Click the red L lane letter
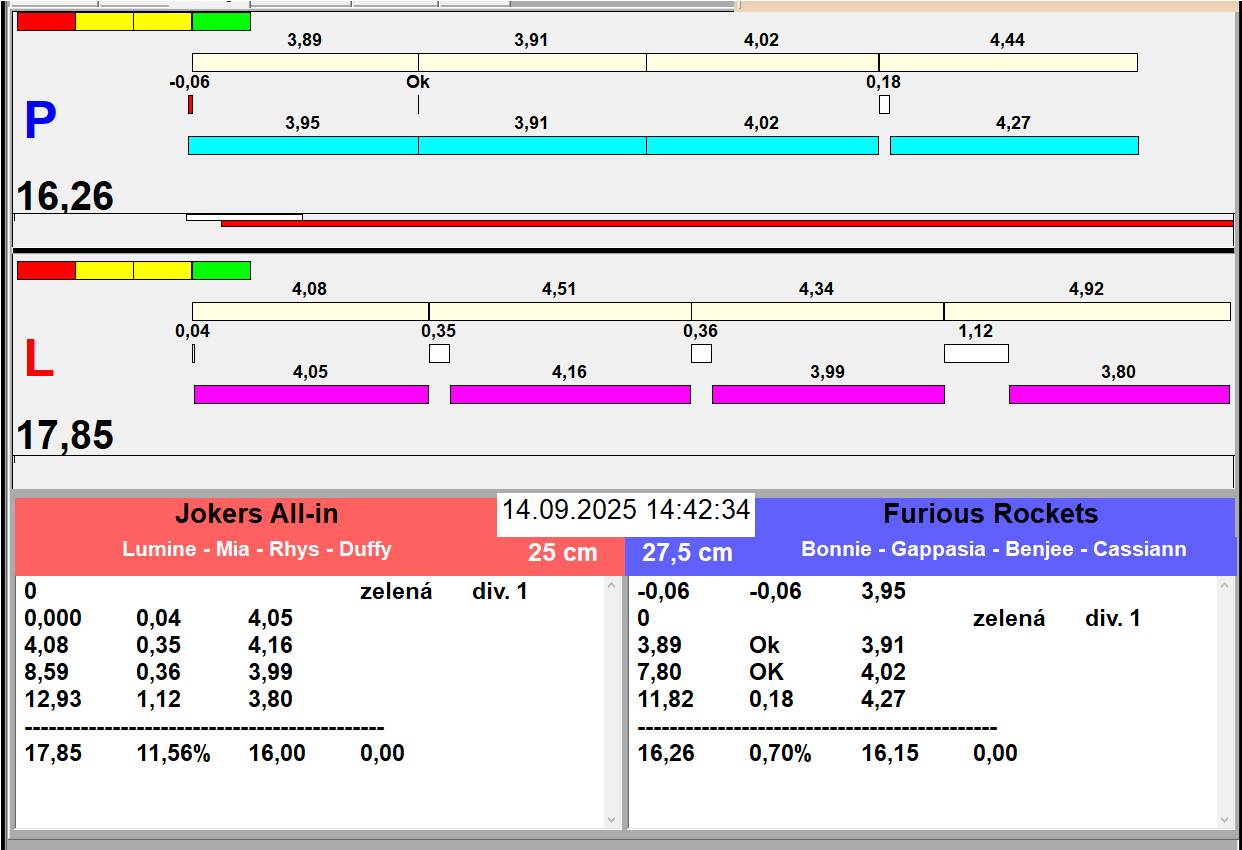Image resolution: width=1242 pixels, height=850 pixels. pyautogui.click(x=38, y=360)
